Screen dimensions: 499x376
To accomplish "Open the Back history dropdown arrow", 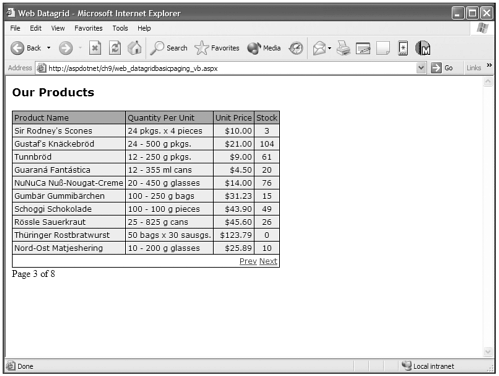I will click(x=49, y=48).
